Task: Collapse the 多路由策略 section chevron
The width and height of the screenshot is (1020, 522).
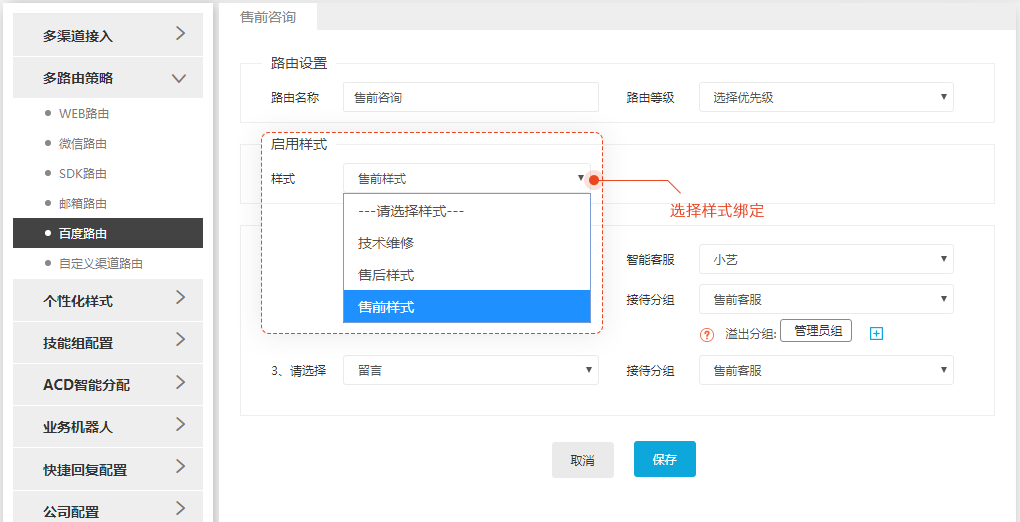Action: tap(179, 79)
